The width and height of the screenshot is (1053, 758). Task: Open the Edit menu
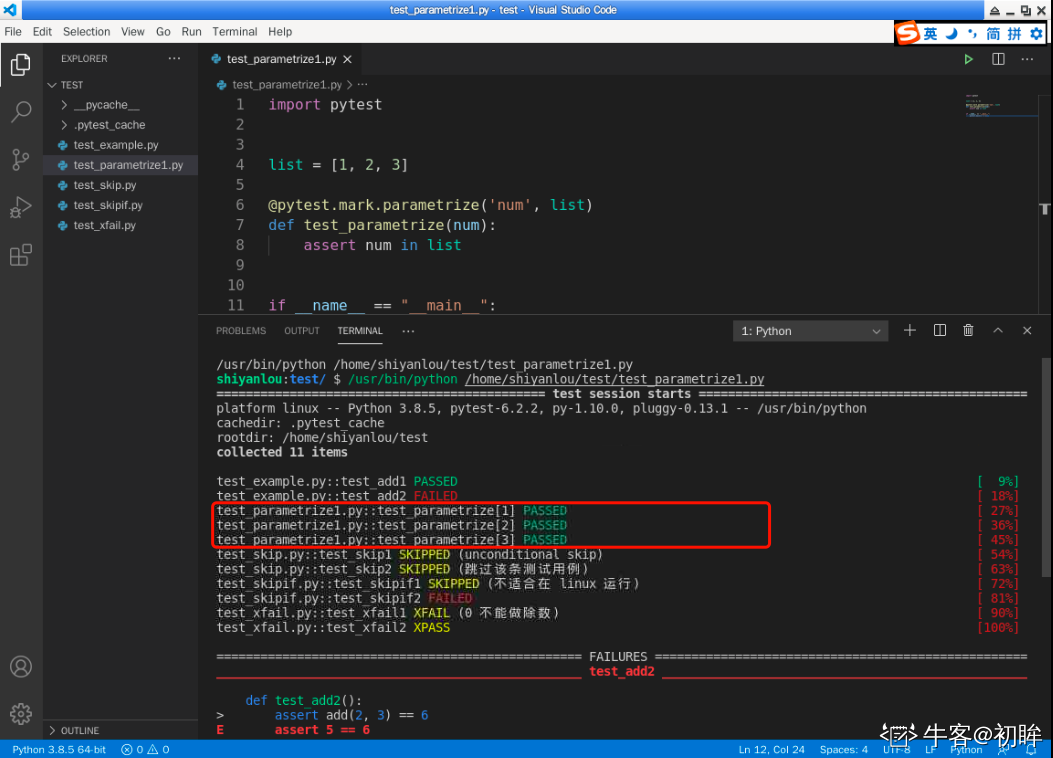coord(42,32)
